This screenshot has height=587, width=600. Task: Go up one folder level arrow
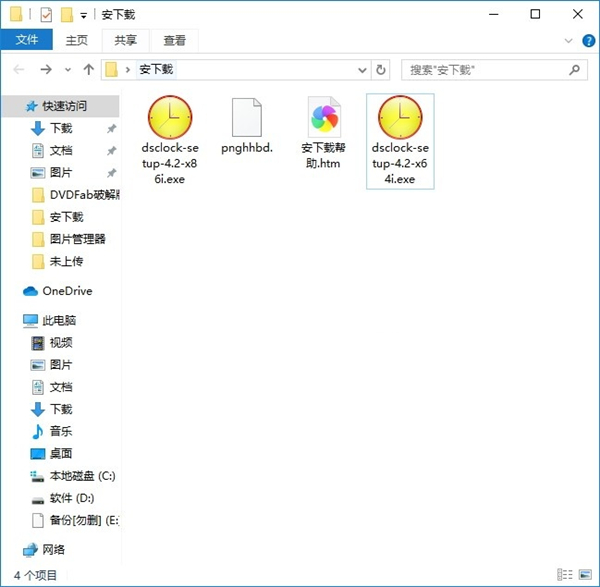pyautogui.click(x=89, y=70)
